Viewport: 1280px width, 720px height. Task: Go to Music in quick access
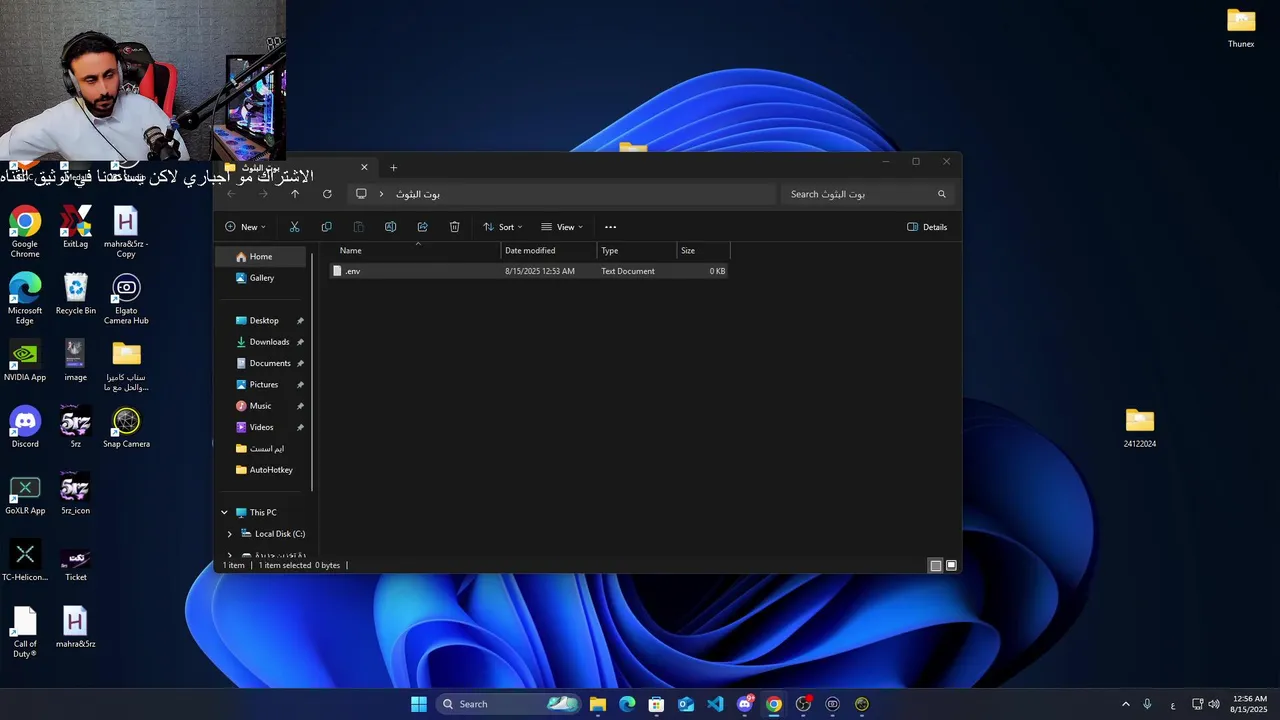pyautogui.click(x=262, y=406)
